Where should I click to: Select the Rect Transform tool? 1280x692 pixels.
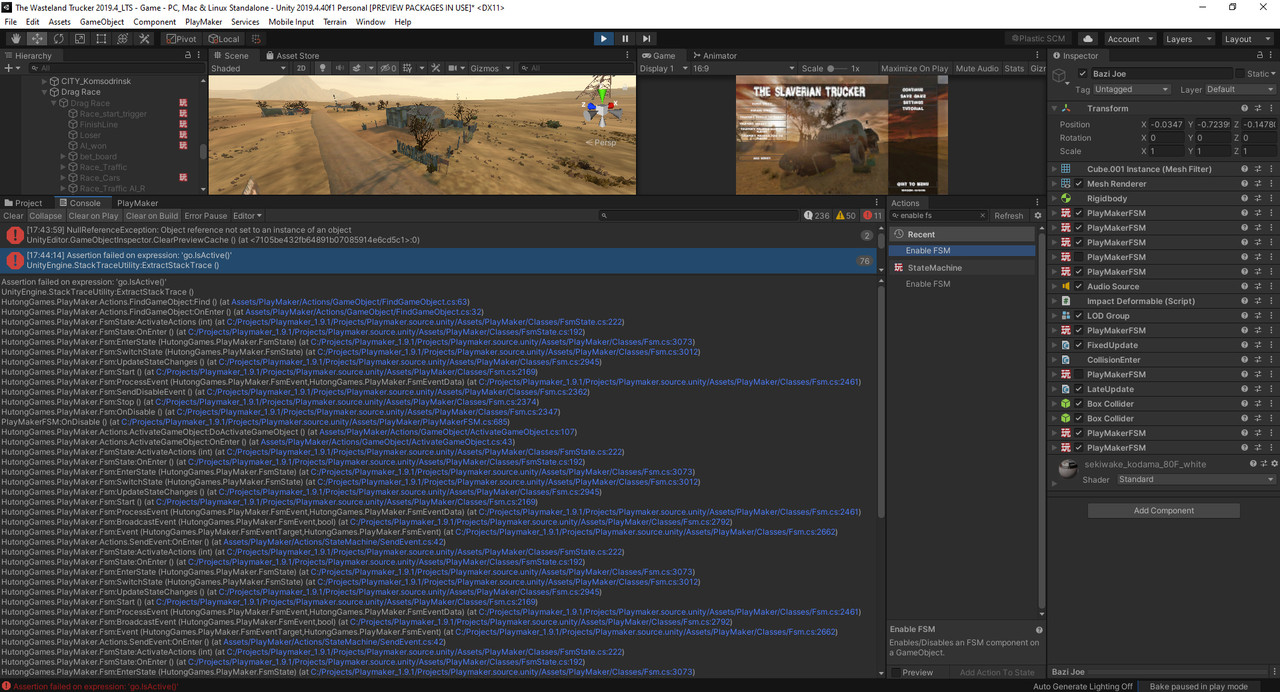tap(101, 39)
